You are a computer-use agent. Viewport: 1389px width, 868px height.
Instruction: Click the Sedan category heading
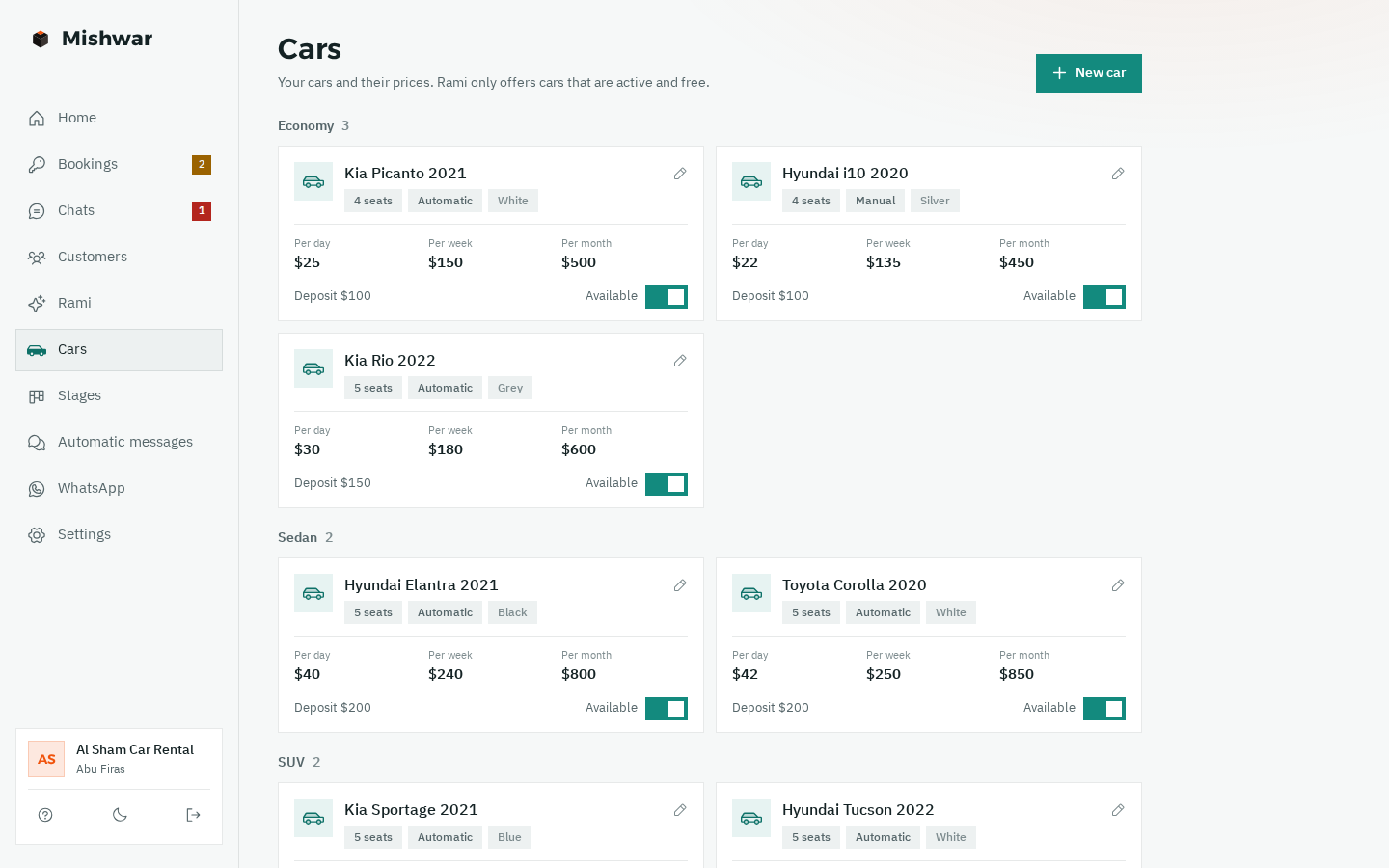297,538
